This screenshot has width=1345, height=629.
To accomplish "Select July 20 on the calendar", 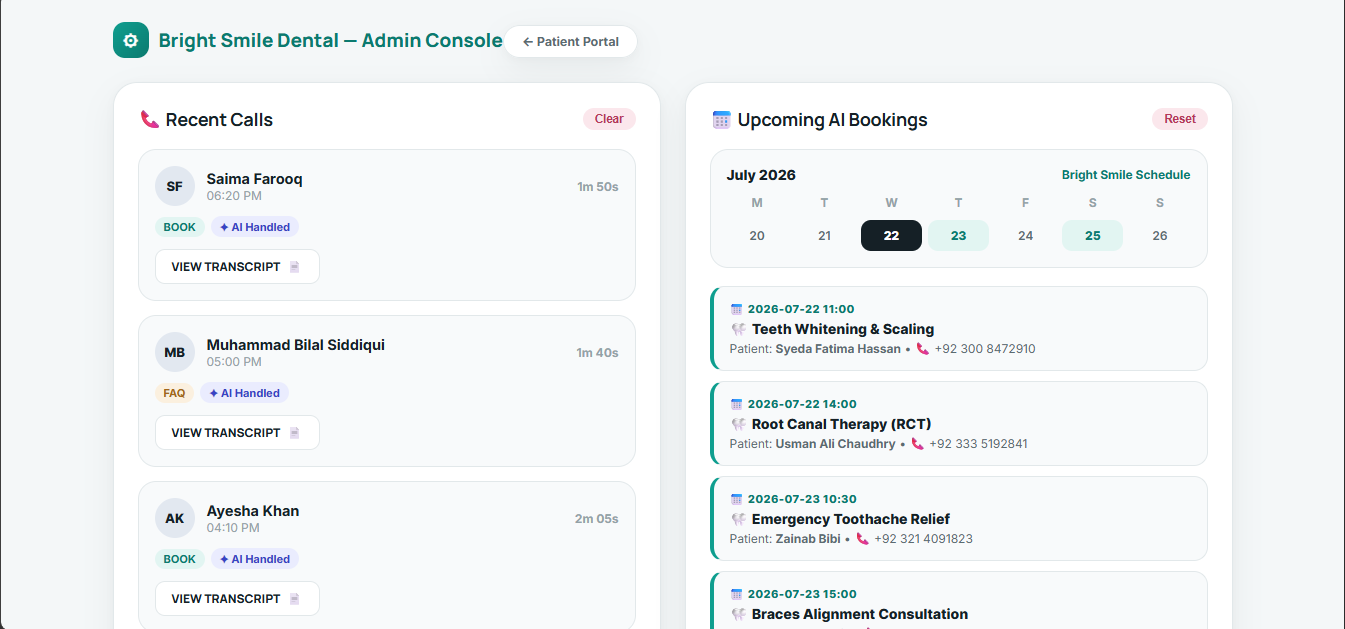I will tap(757, 236).
